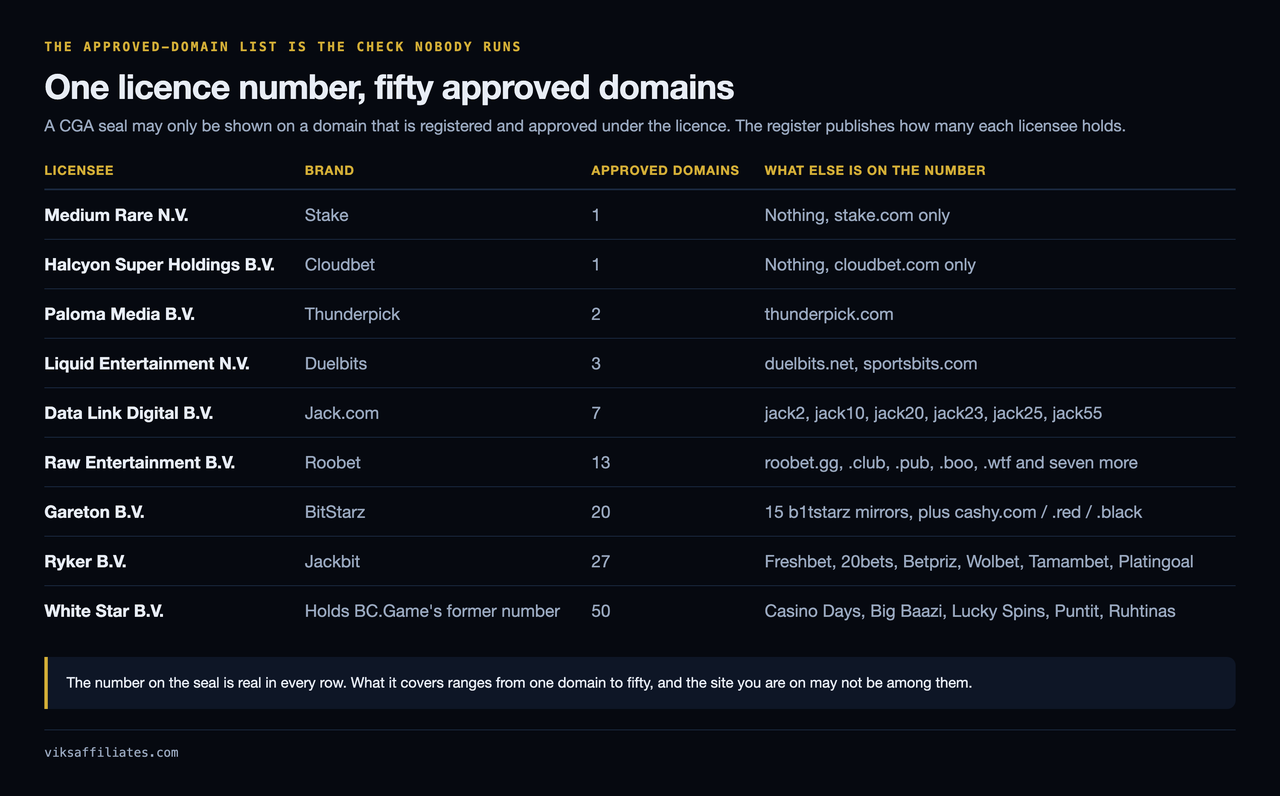Image resolution: width=1280 pixels, height=796 pixels.
Task: Click "duelbits.net, sportsbits.com" cell
Action: click(x=871, y=364)
